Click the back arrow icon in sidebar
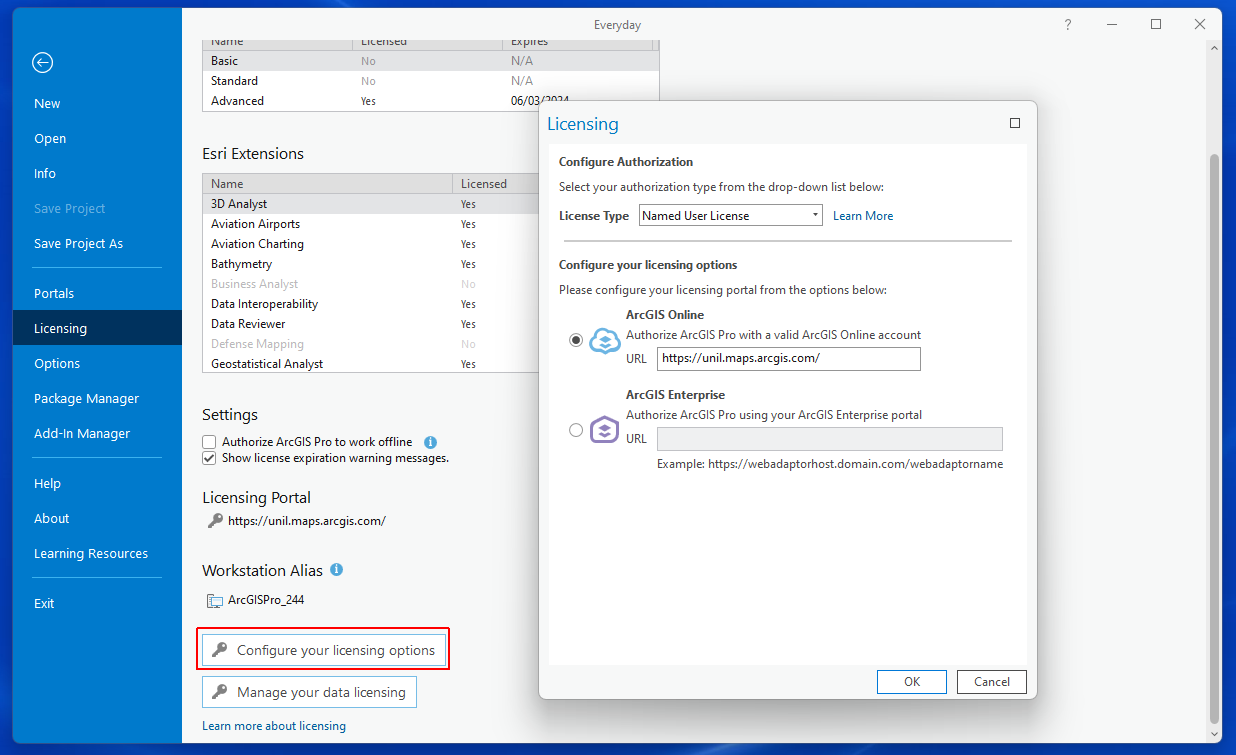The image size is (1236, 755). (42, 63)
